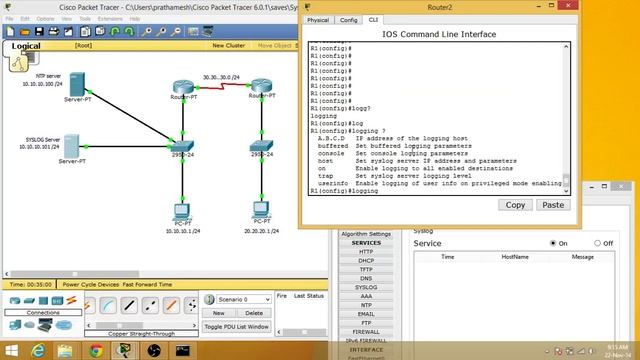Screen dimensions: 640x360
Task: Click the Redo green arrow icon
Action: tap(129, 31)
